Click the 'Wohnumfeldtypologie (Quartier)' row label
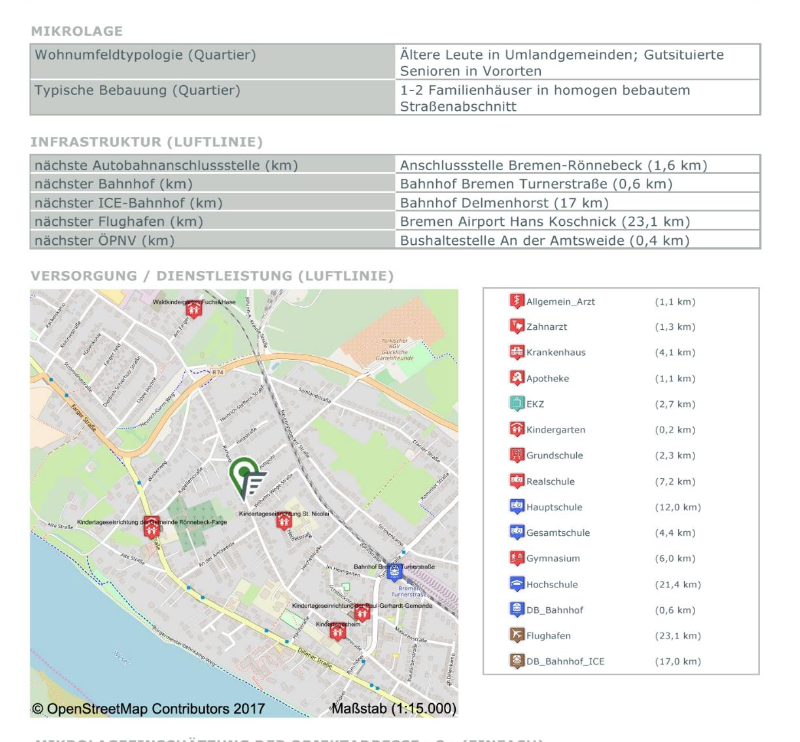 click(145, 55)
